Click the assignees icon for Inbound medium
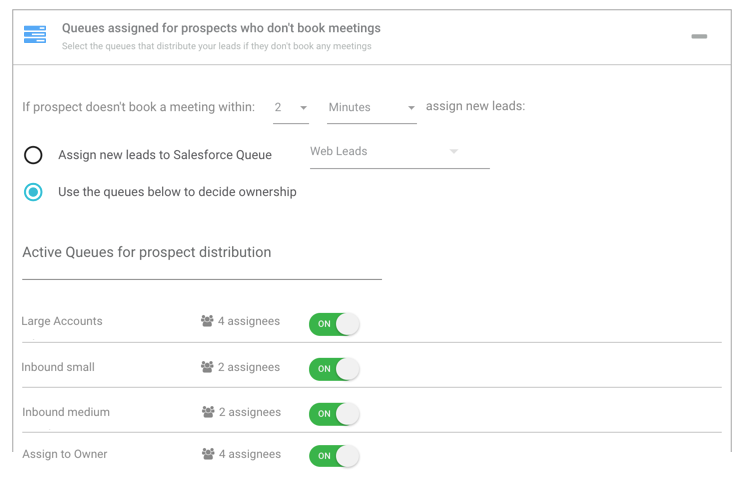The image size is (747, 488). tap(207, 412)
